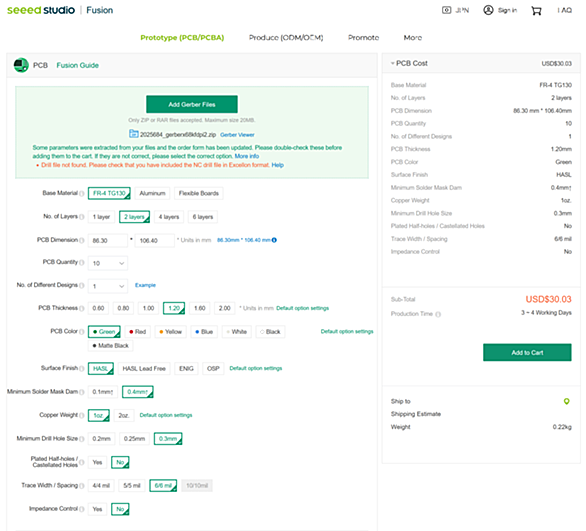586x531 pixels.
Task: Click help icon beside Trace Width / Spacing
Action: (x=81, y=486)
